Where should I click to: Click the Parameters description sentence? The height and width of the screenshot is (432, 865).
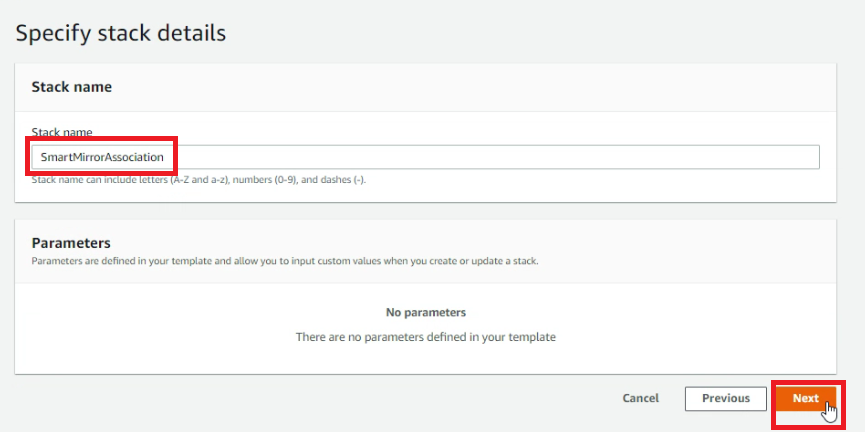285,261
